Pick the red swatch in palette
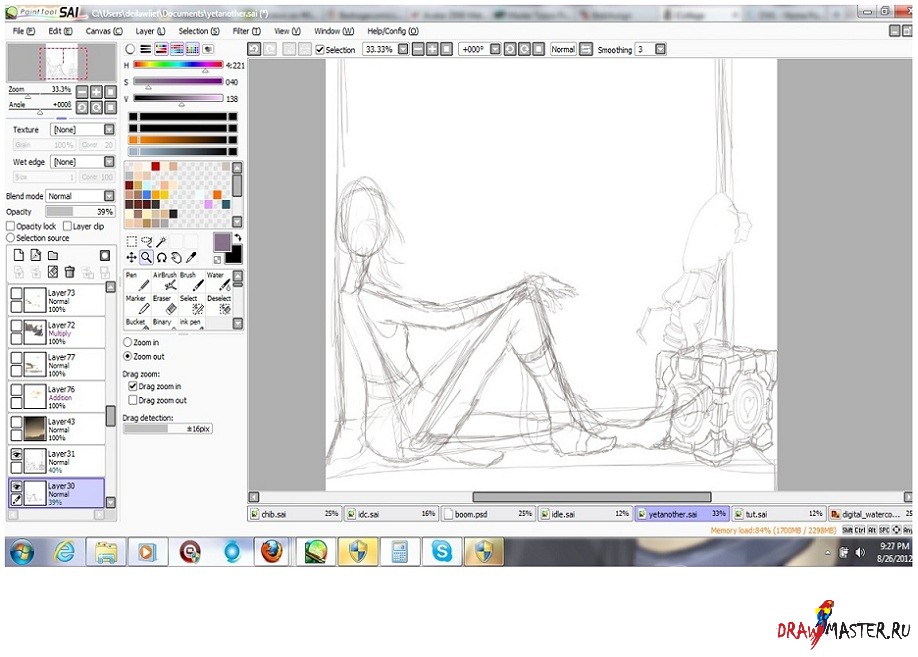 point(155,167)
